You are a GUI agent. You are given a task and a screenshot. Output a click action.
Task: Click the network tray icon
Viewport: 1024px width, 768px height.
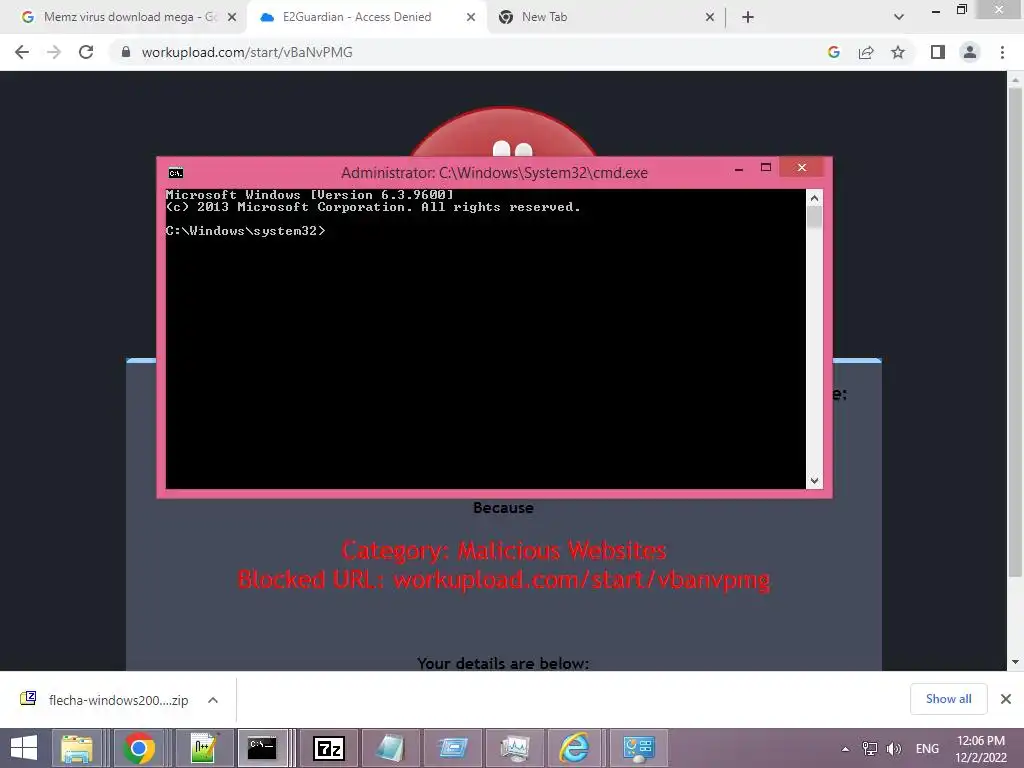click(869, 749)
